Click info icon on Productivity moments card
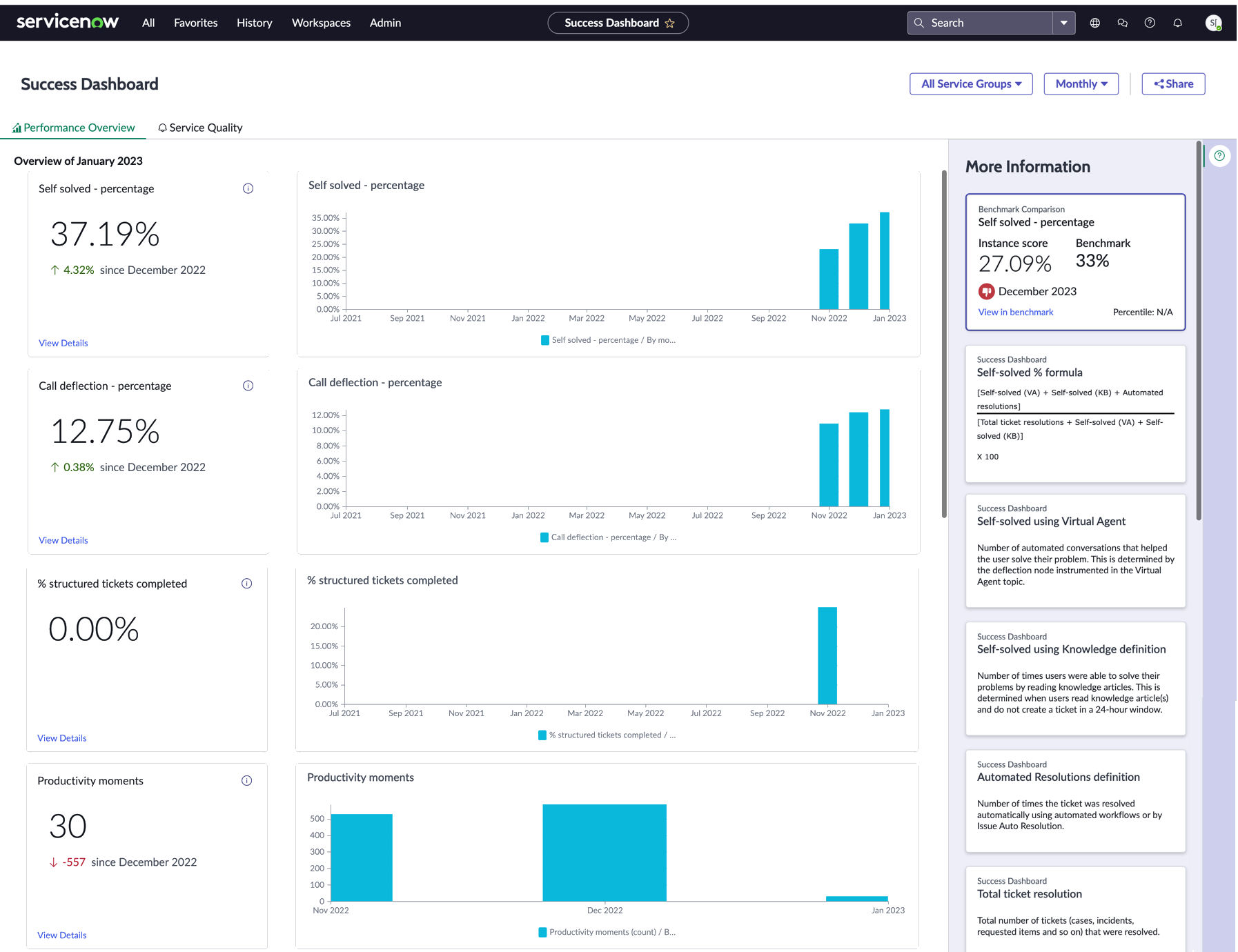 point(246,781)
